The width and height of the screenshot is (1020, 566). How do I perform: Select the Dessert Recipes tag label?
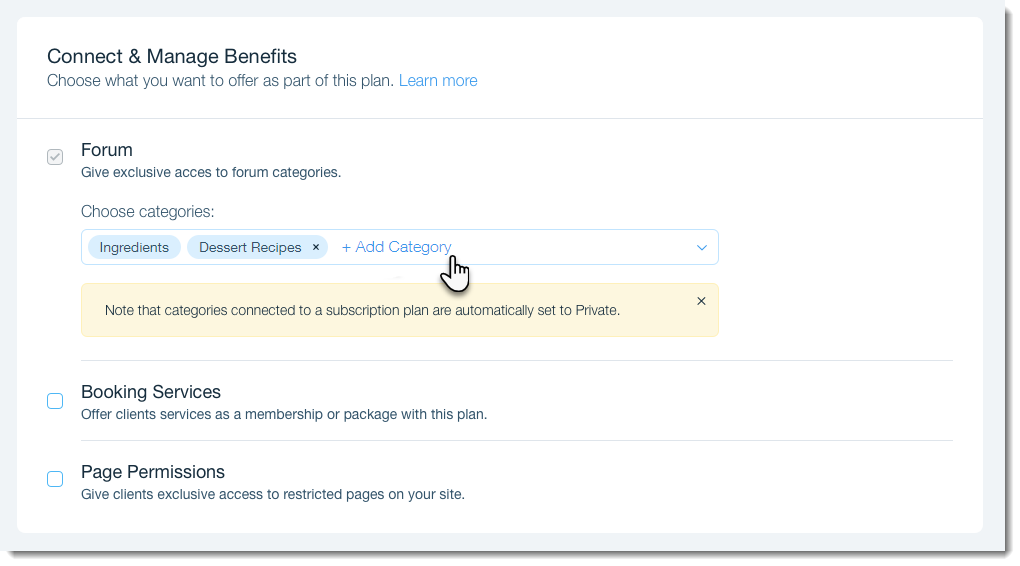pyautogui.click(x=250, y=247)
